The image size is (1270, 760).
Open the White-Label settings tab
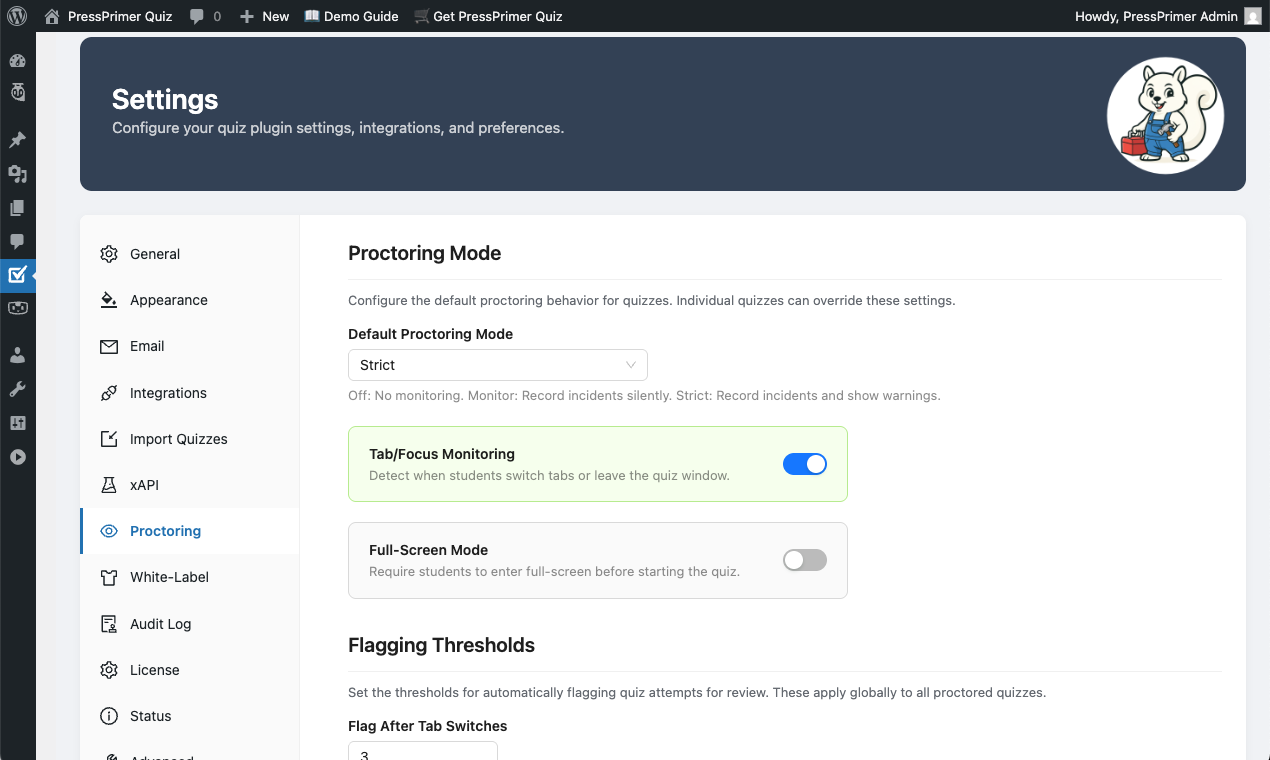(x=190, y=577)
